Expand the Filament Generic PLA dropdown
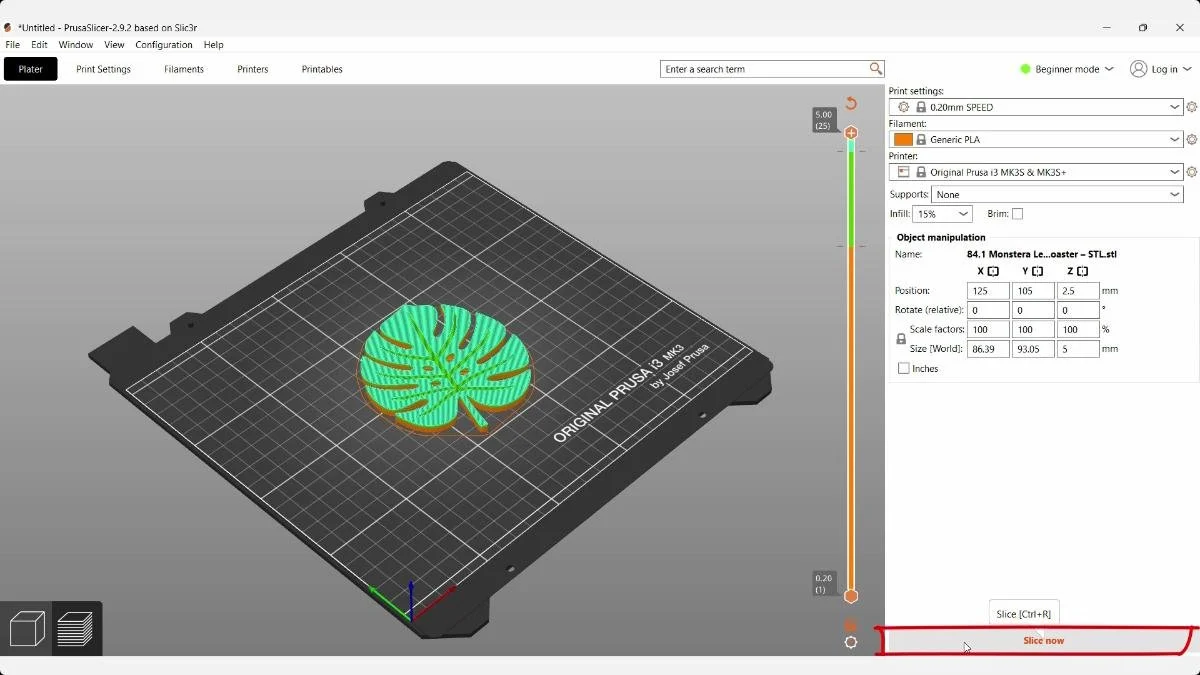 pyautogui.click(x=1036, y=140)
